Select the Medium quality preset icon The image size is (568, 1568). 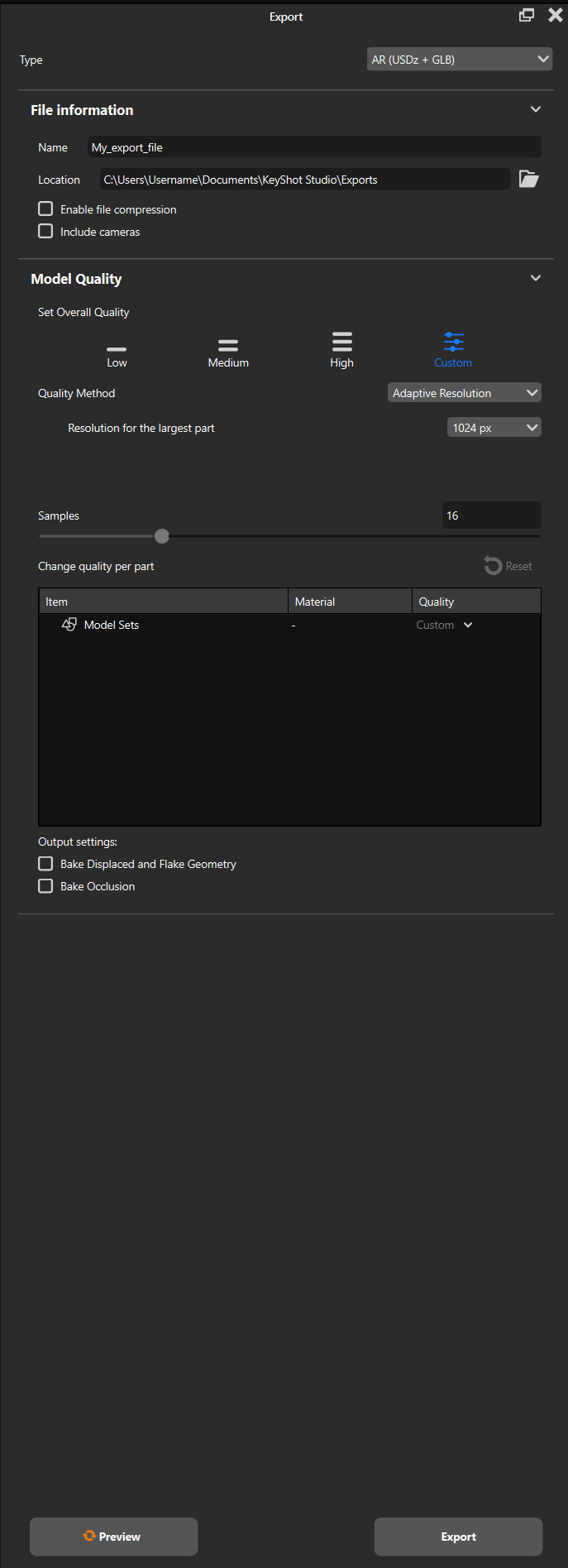(x=228, y=345)
